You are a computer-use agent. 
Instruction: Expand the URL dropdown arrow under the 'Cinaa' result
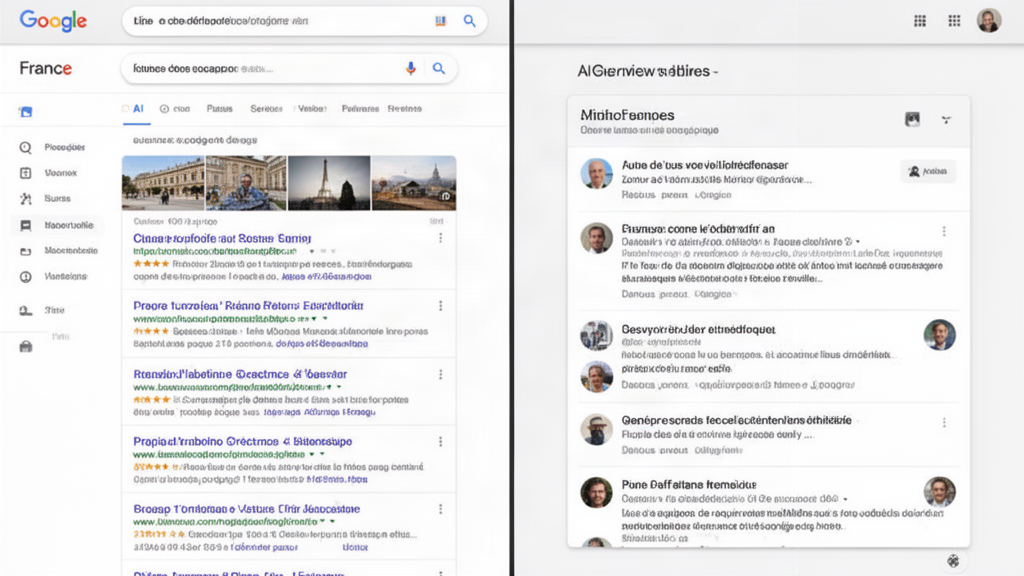312,251
